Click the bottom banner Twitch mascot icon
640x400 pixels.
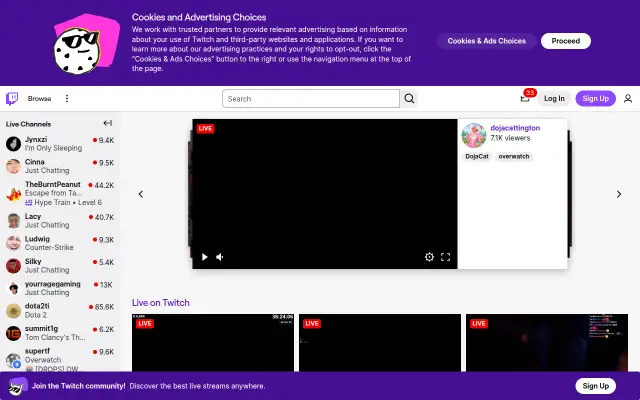(x=18, y=386)
